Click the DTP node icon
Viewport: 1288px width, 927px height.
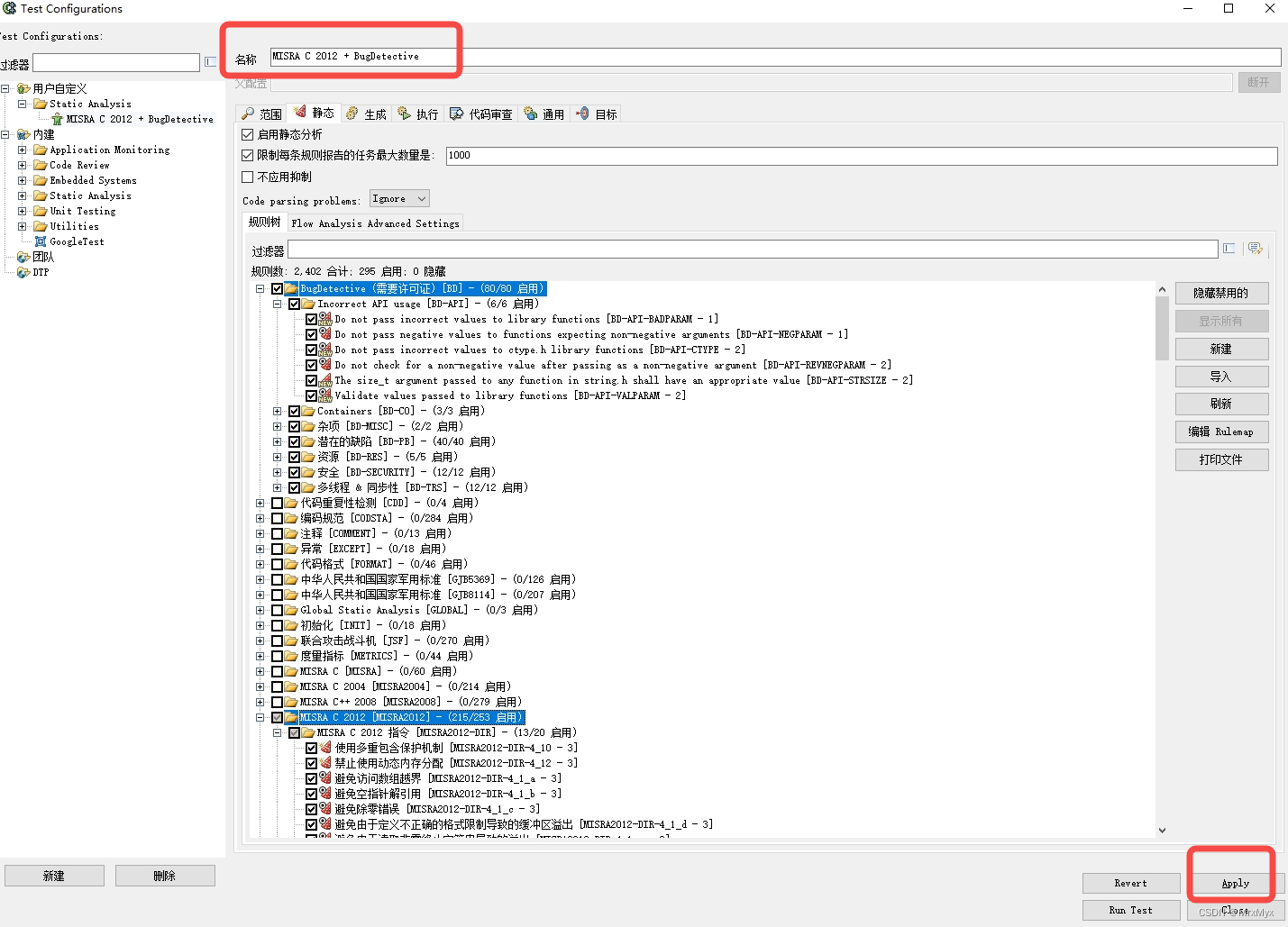[x=23, y=272]
